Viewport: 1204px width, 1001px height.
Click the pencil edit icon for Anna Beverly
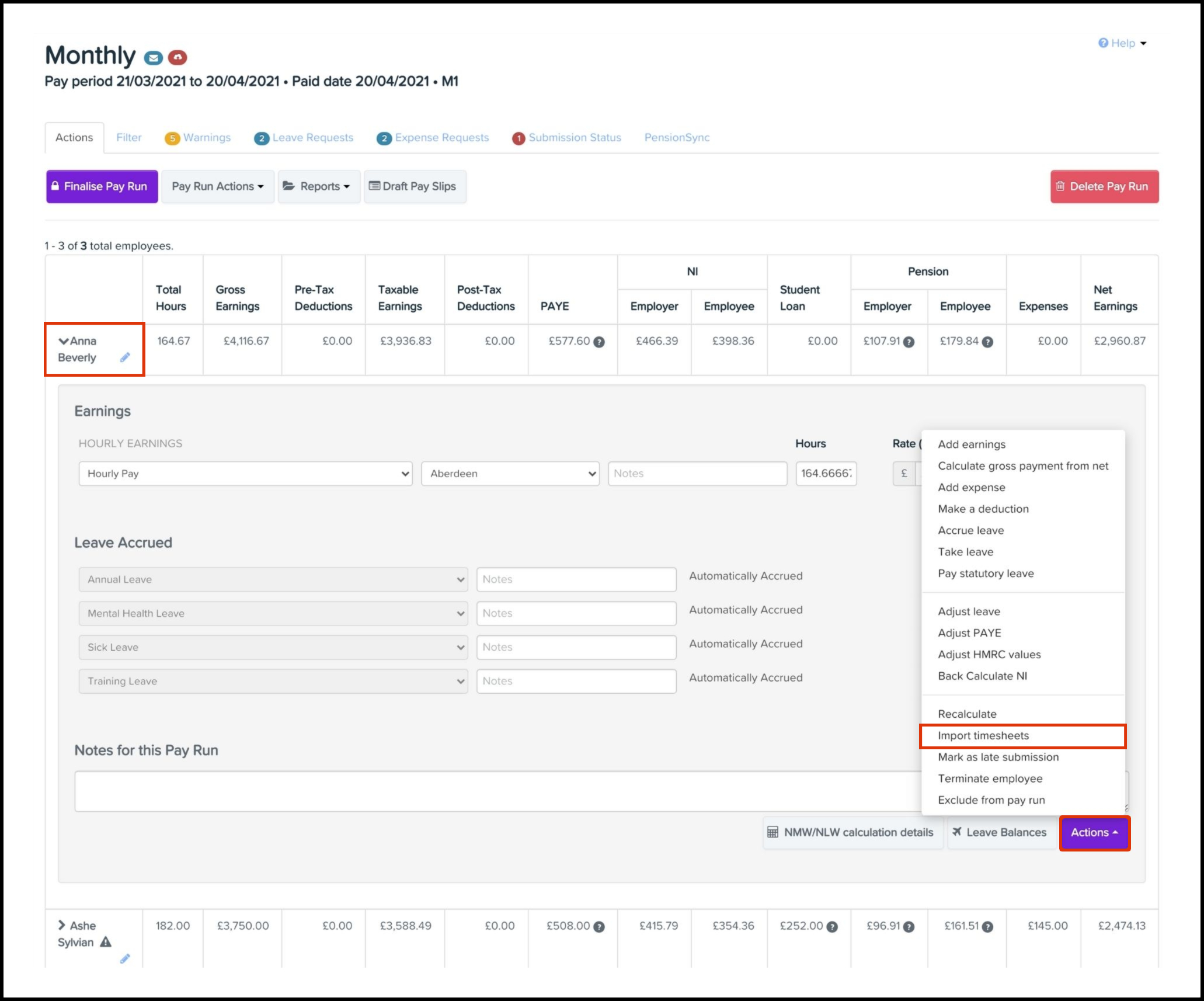pos(125,357)
